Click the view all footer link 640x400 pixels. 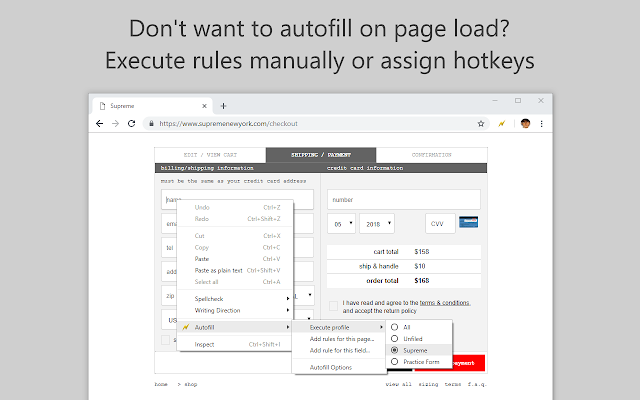coord(398,384)
